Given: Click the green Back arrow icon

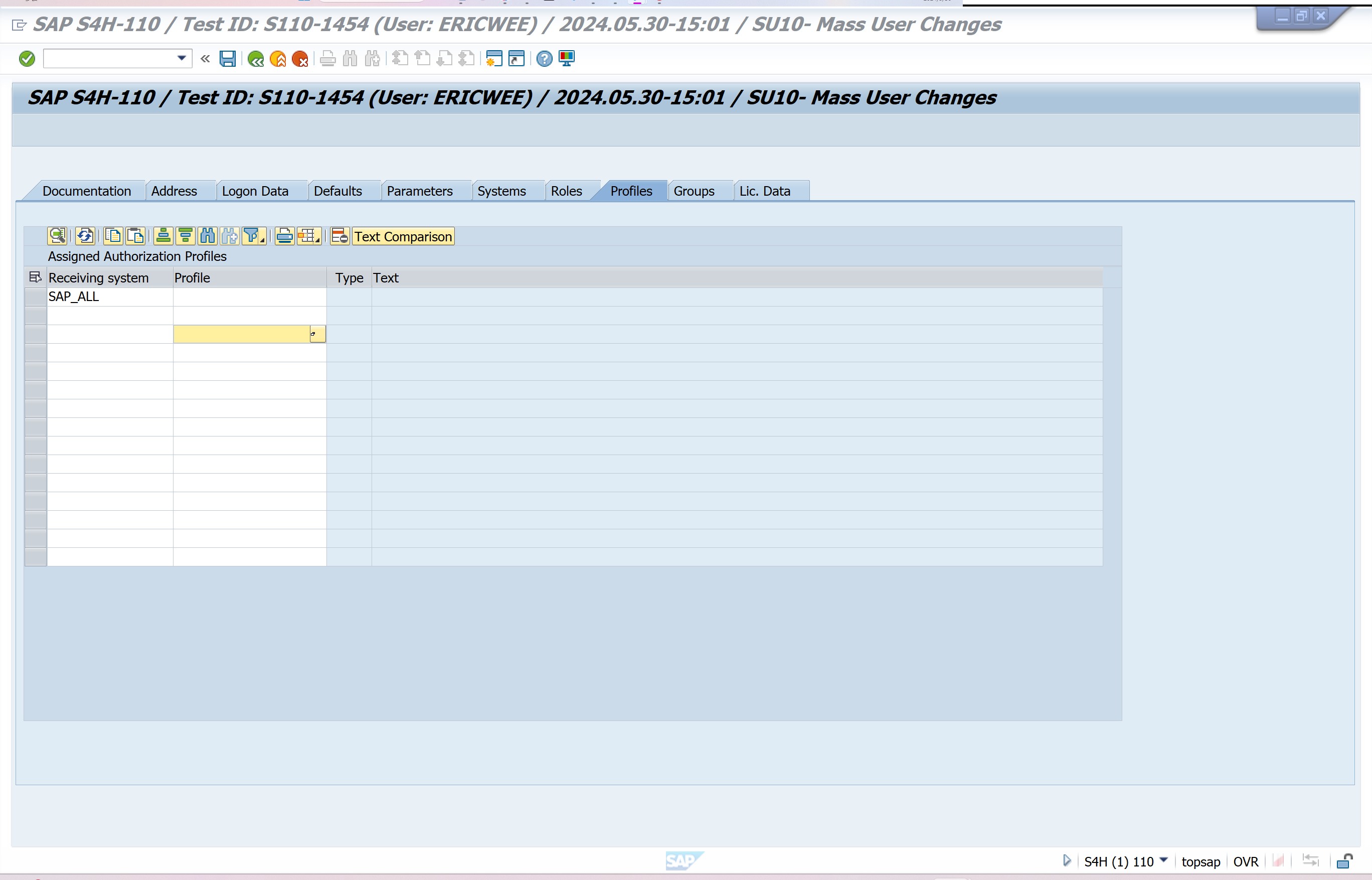Looking at the screenshot, I should (x=255, y=58).
